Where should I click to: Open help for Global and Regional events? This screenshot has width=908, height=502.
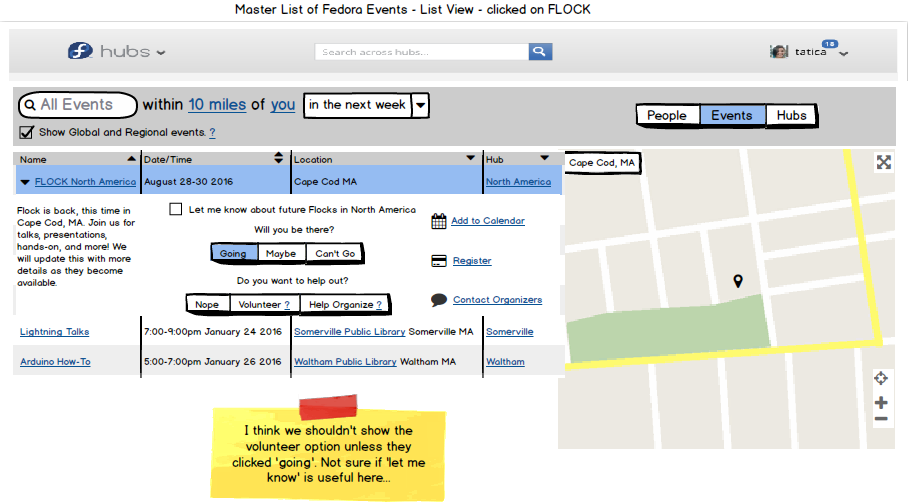(x=213, y=133)
